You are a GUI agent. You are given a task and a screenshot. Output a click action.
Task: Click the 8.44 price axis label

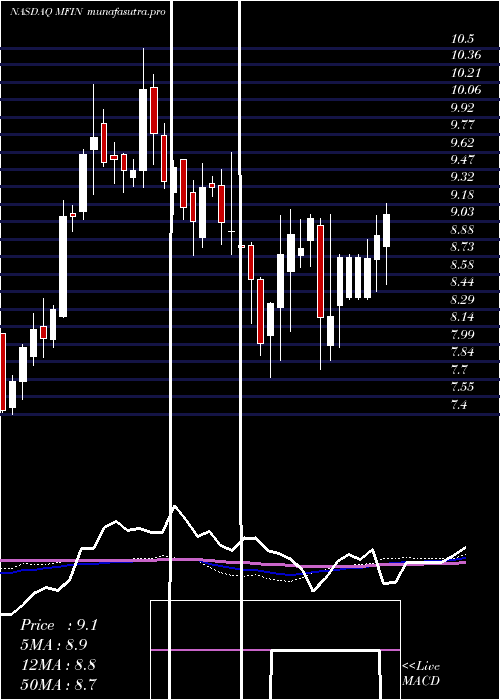coord(462,282)
